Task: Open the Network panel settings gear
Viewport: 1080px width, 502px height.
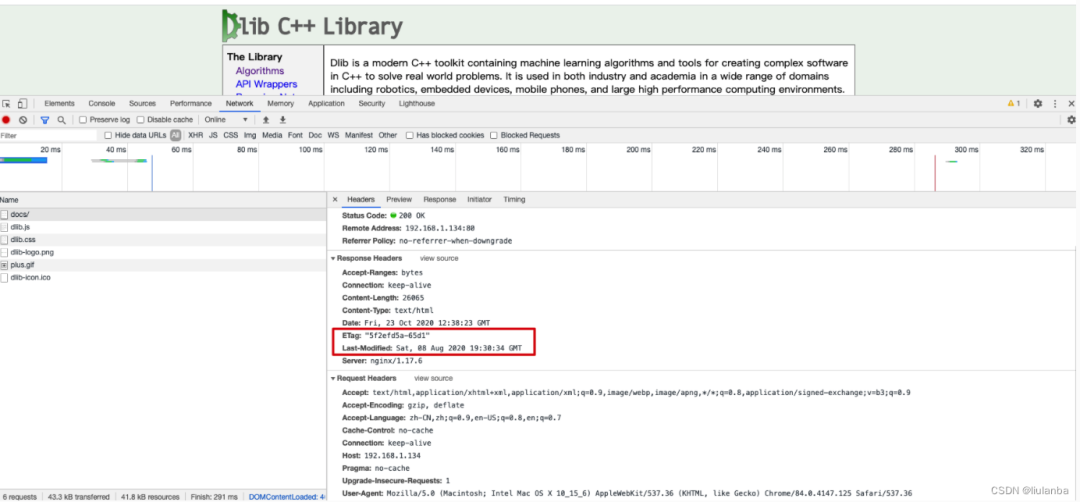Action: (x=1071, y=120)
